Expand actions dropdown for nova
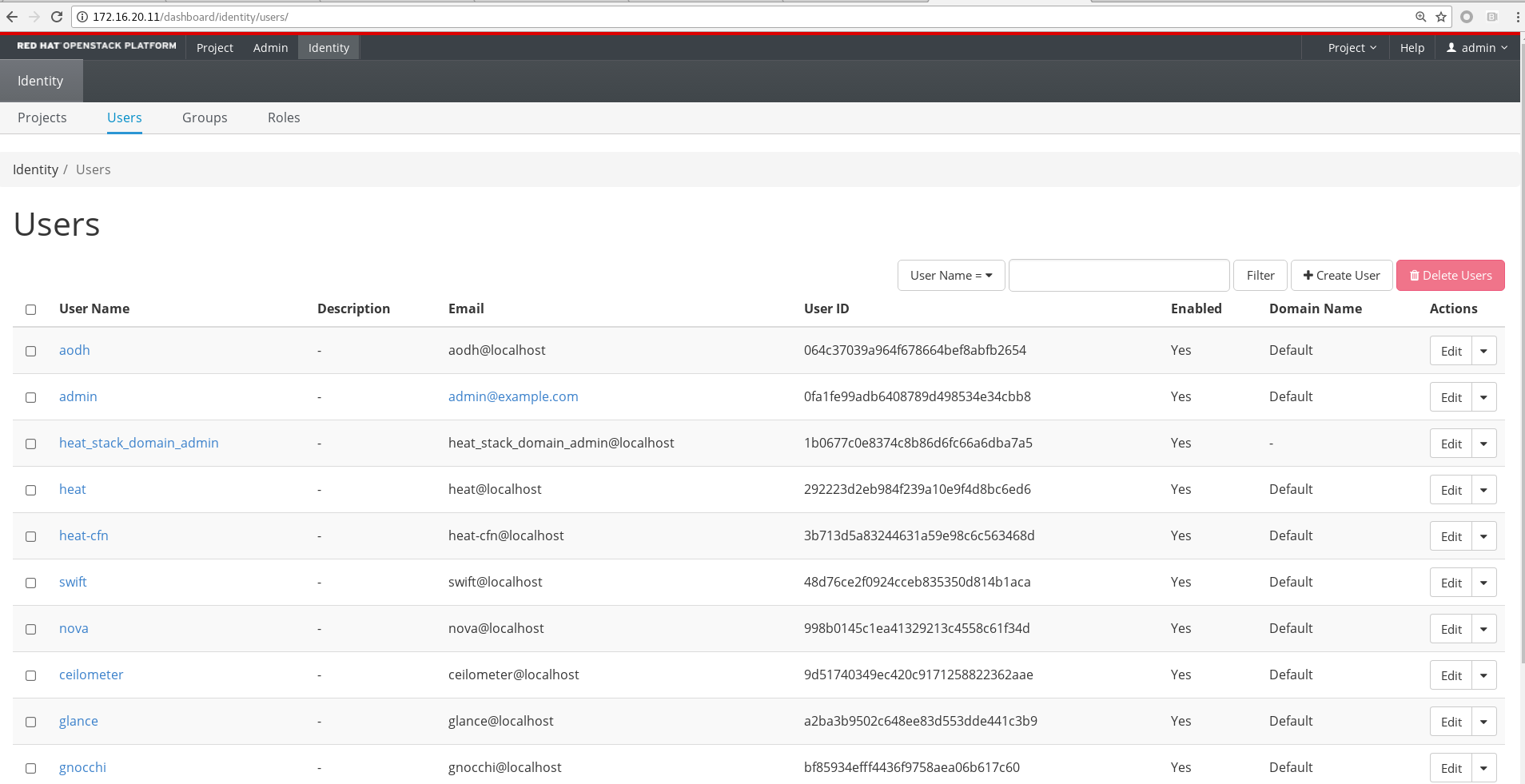1525x784 pixels. [x=1483, y=629]
